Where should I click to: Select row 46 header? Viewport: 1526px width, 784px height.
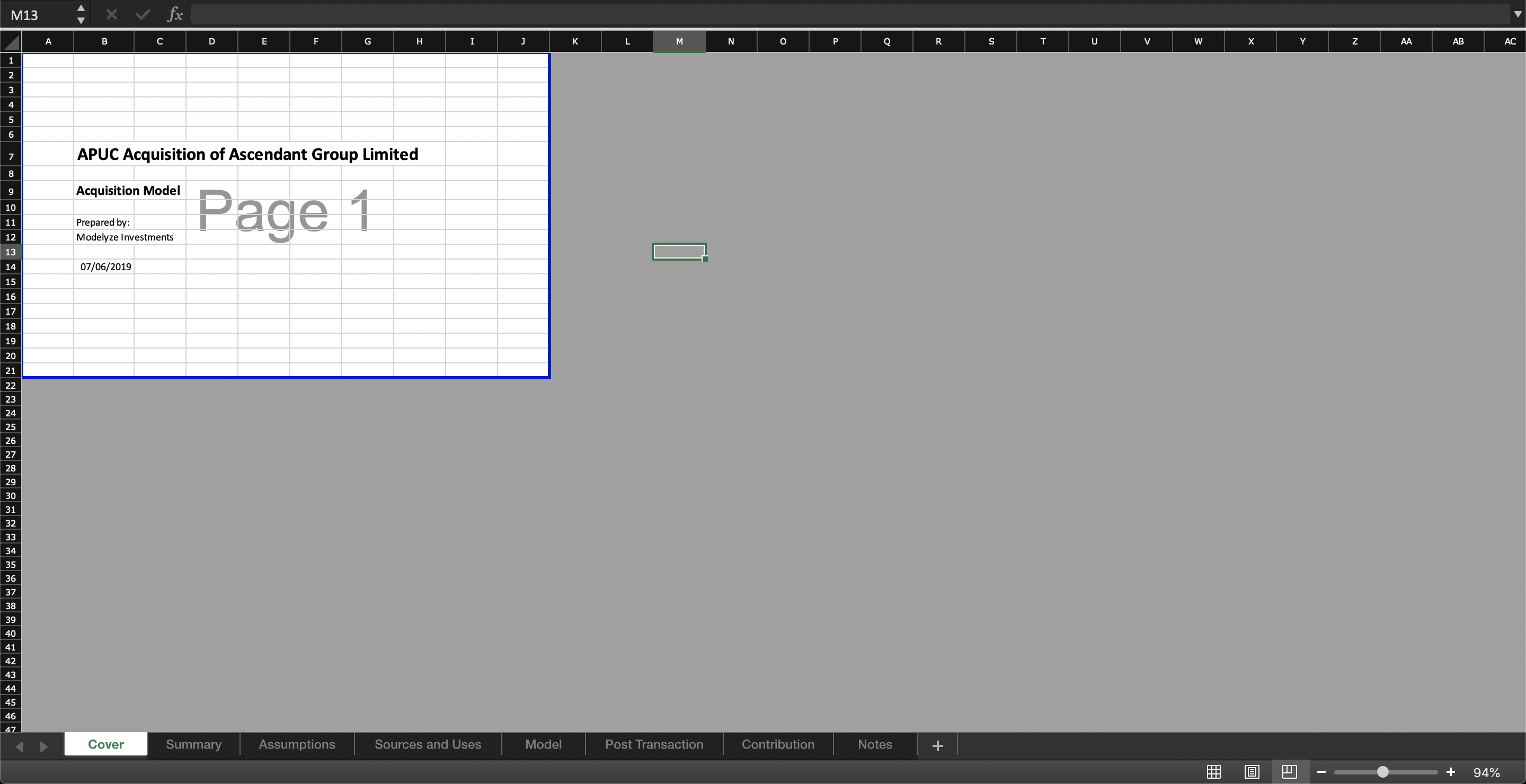pyautogui.click(x=11, y=716)
